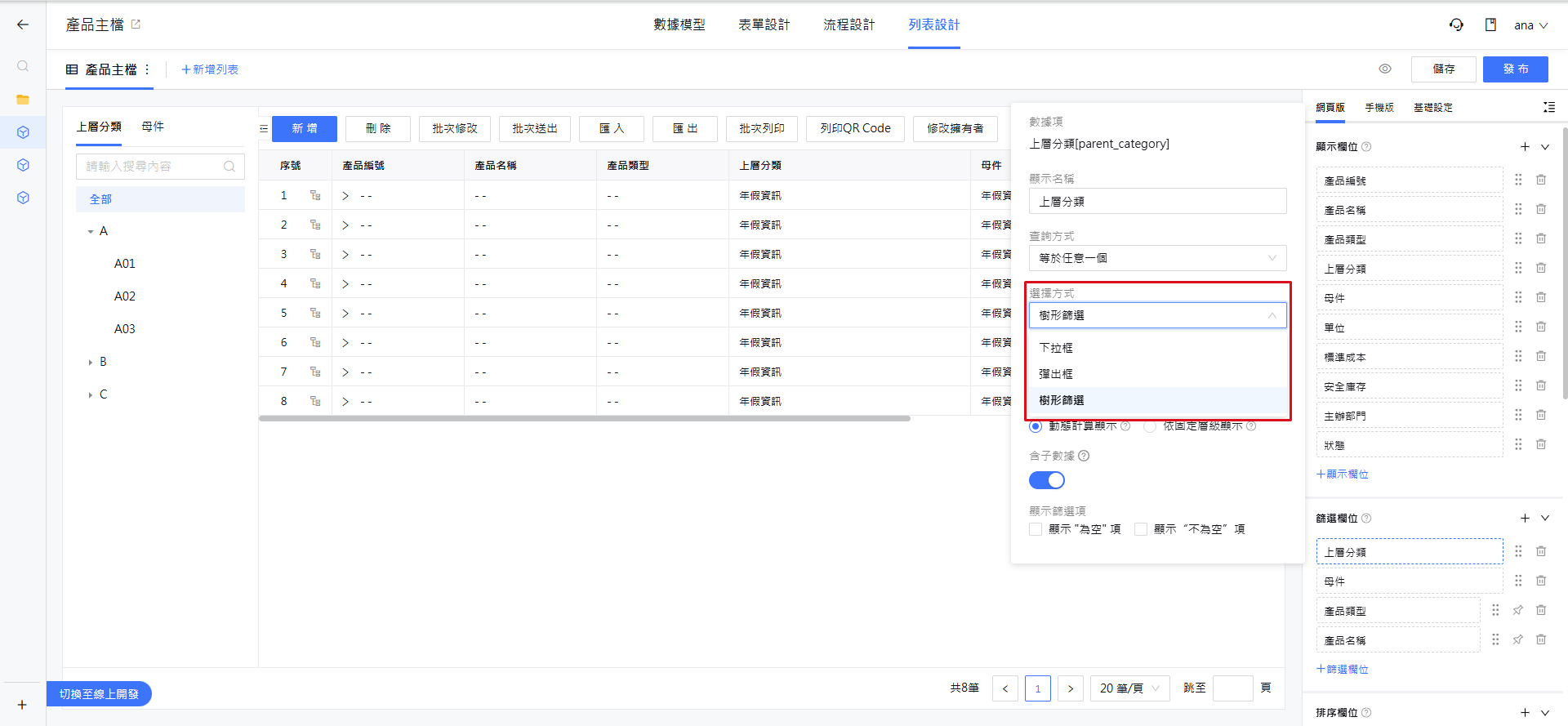Open the ana user menu
The height and width of the screenshot is (726, 1568).
click(x=1531, y=25)
